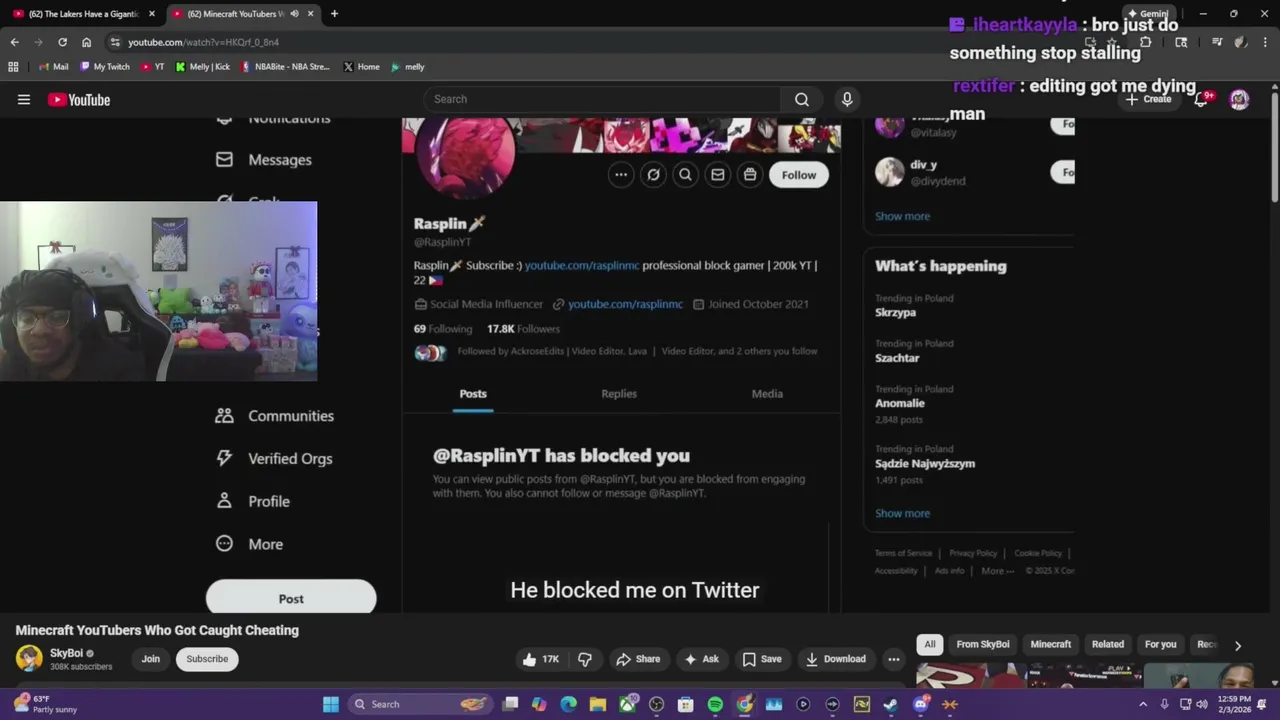Click the Share button
The height and width of the screenshot is (720, 1280).
[638, 659]
